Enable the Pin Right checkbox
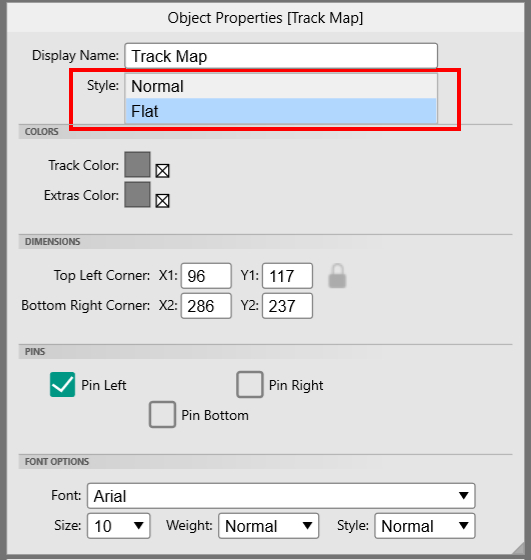 [x=250, y=385]
